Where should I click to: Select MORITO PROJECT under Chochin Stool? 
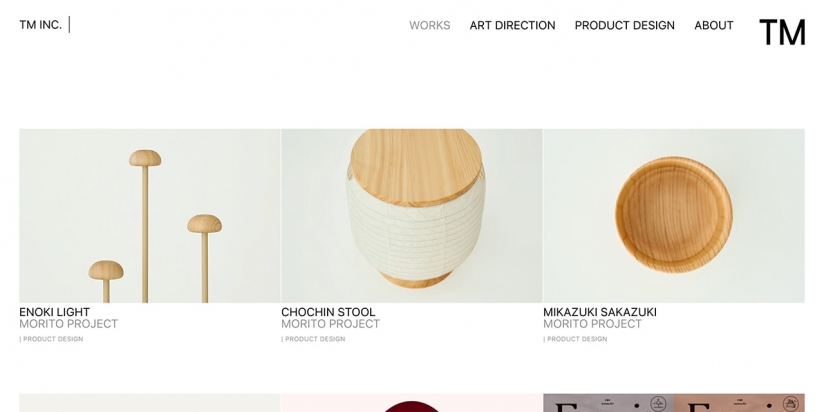pyautogui.click(x=331, y=324)
